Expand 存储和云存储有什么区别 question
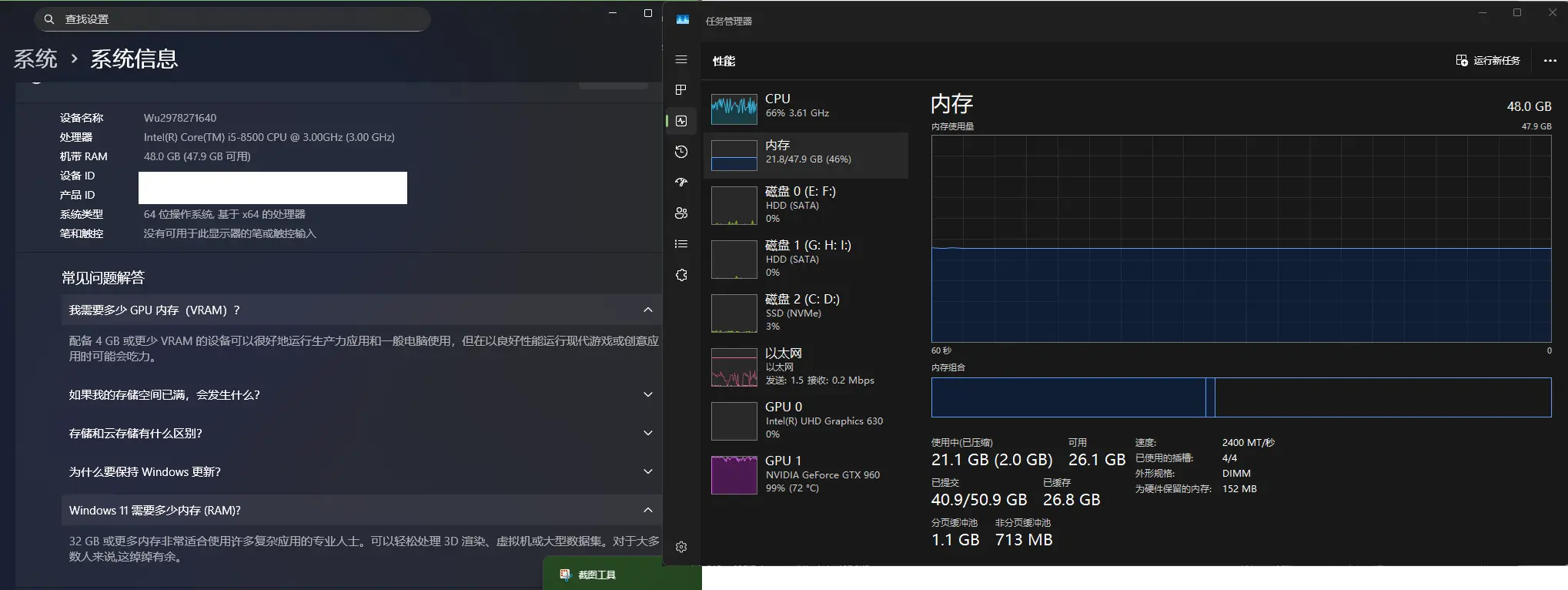 click(x=647, y=433)
